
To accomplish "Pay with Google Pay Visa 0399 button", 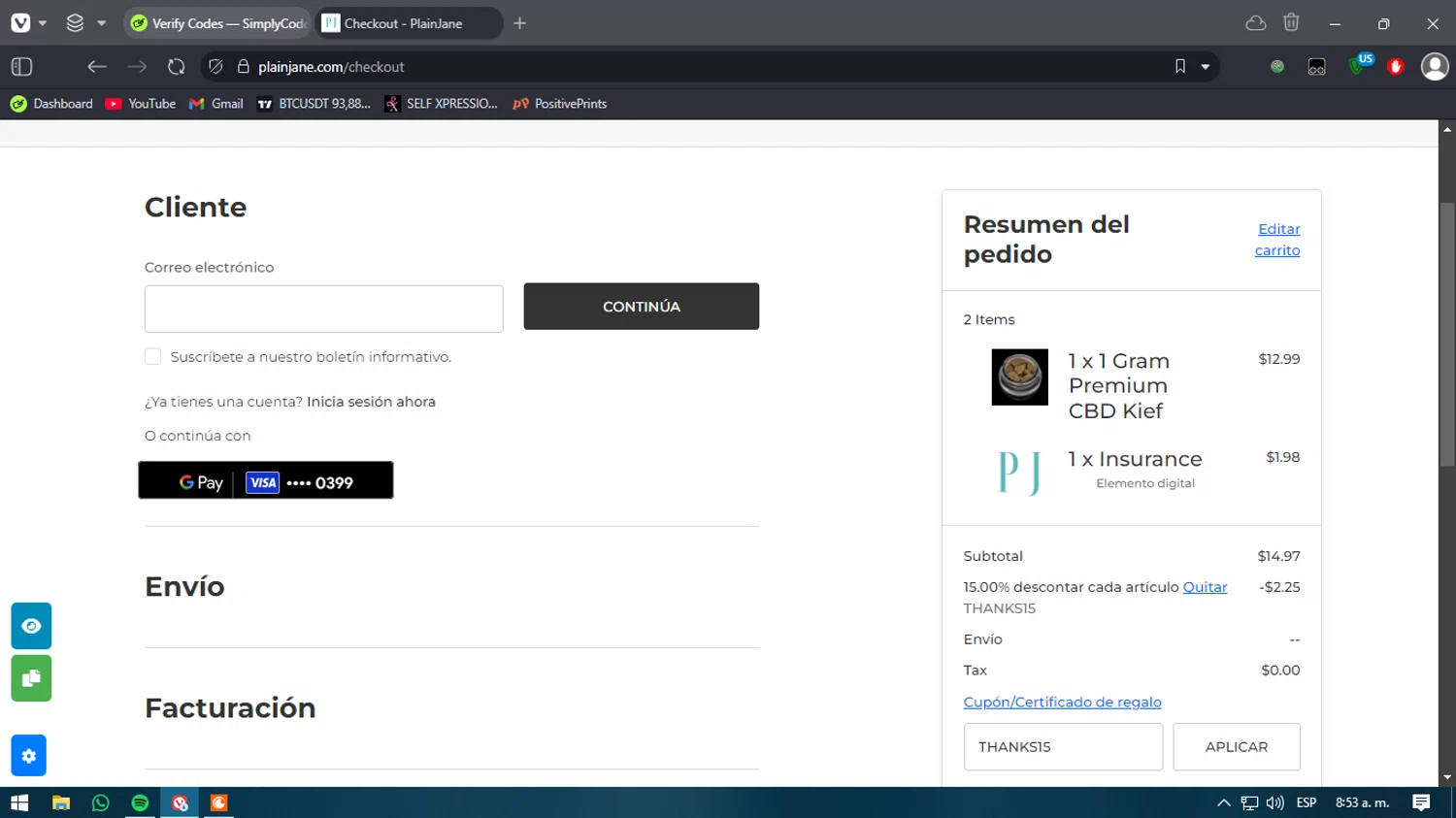I will pyautogui.click(x=266, y=480).
